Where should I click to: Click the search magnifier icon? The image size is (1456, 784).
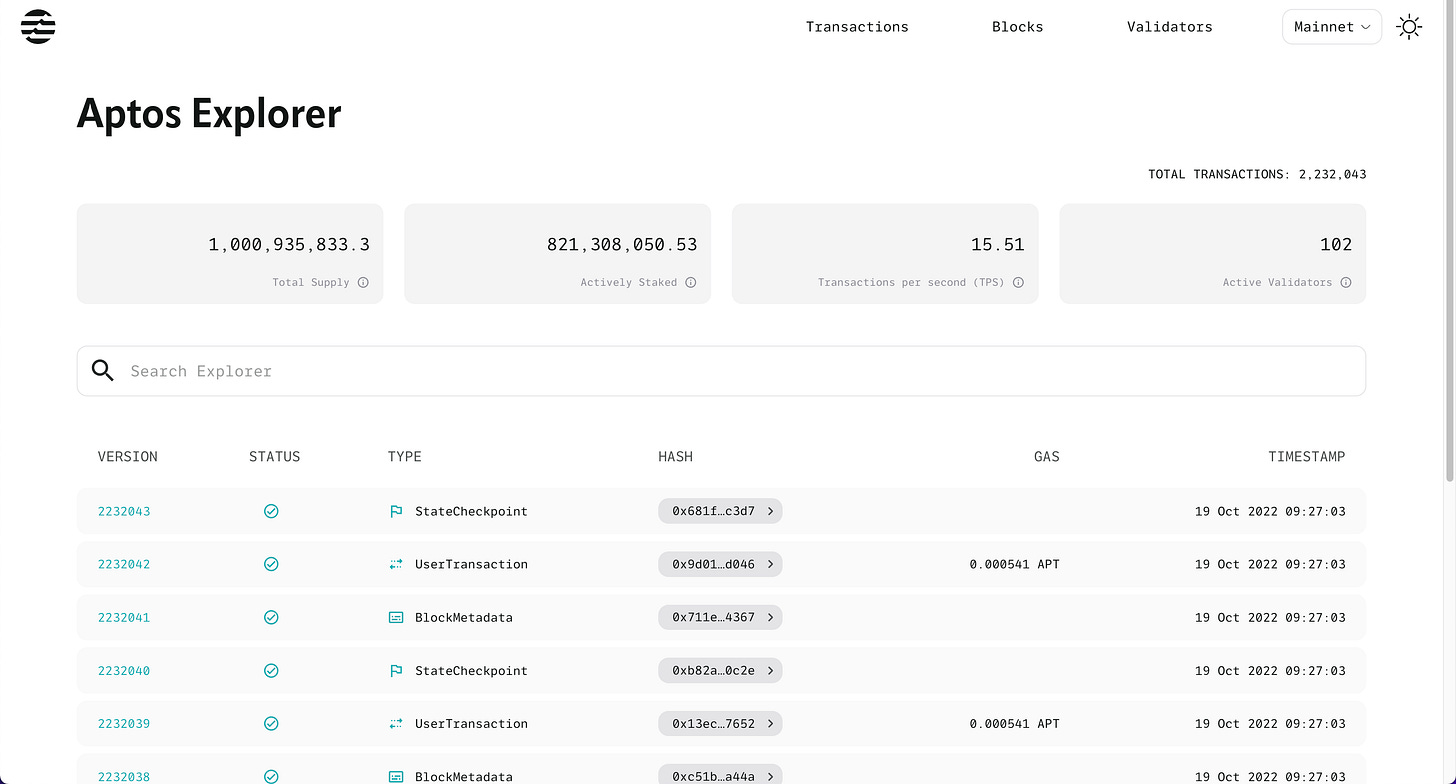(103, 371)
